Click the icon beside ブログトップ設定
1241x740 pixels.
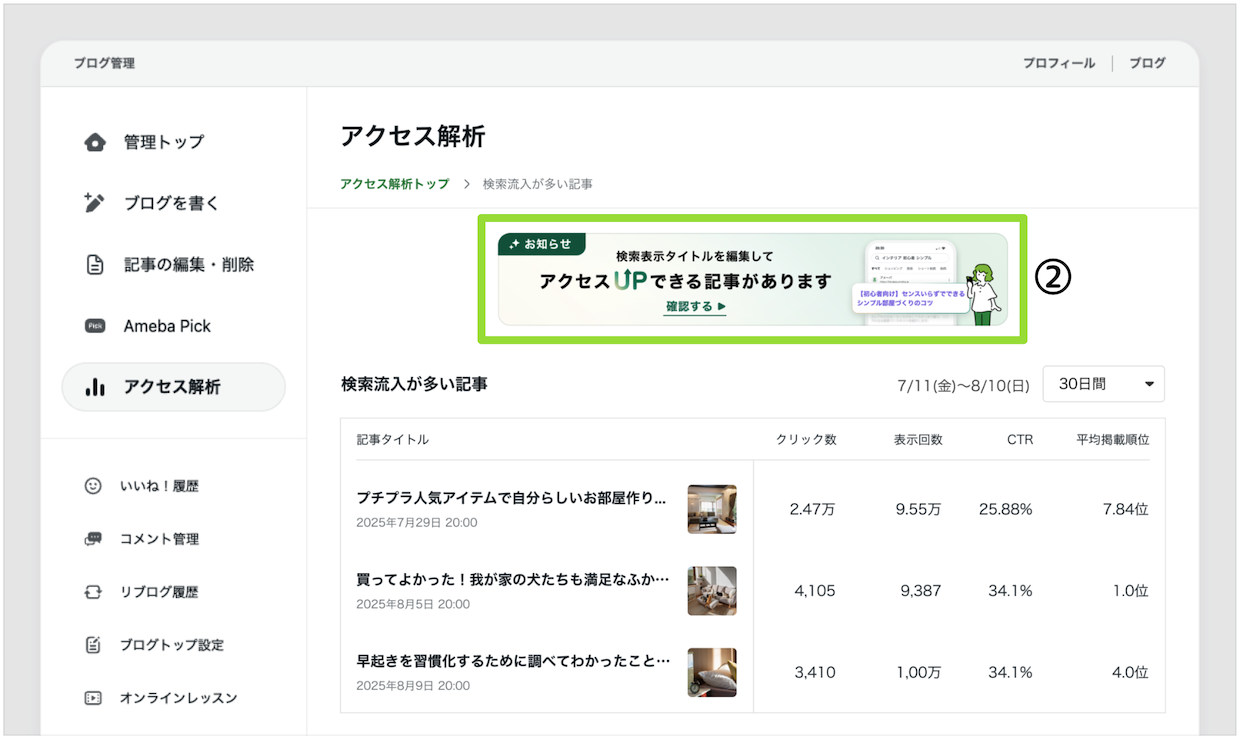click(93, 645)
